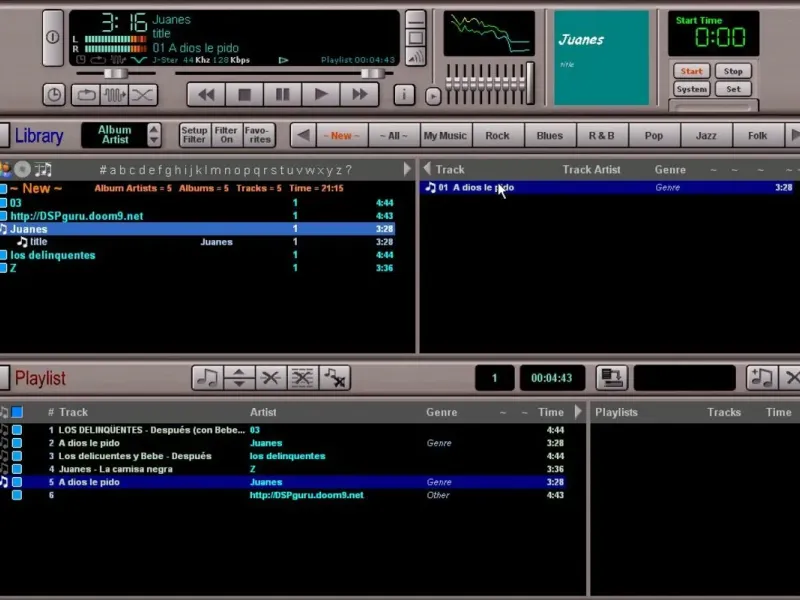Click the tall info button beside the player display
800x600 pixels.
pyautogui.click(x=53, y=37)
